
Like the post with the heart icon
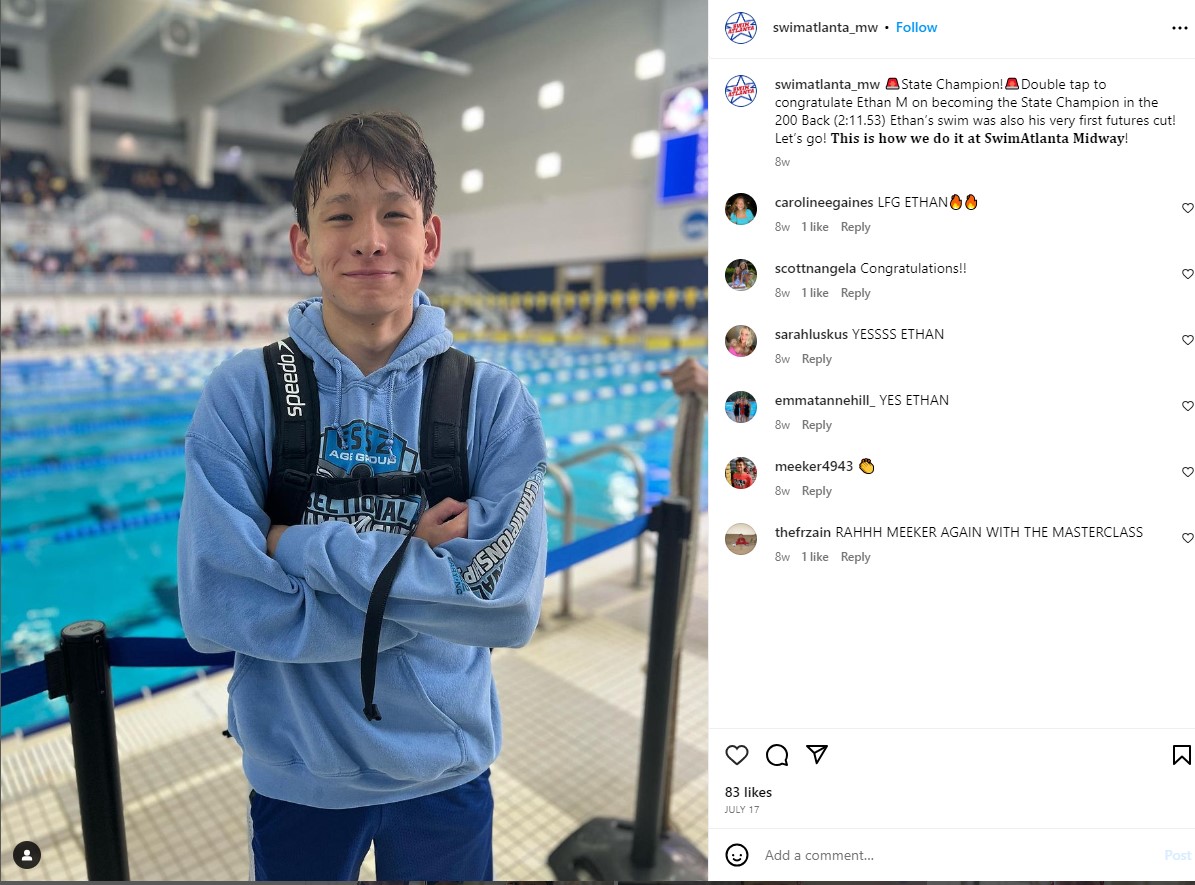tap(736, 755)
